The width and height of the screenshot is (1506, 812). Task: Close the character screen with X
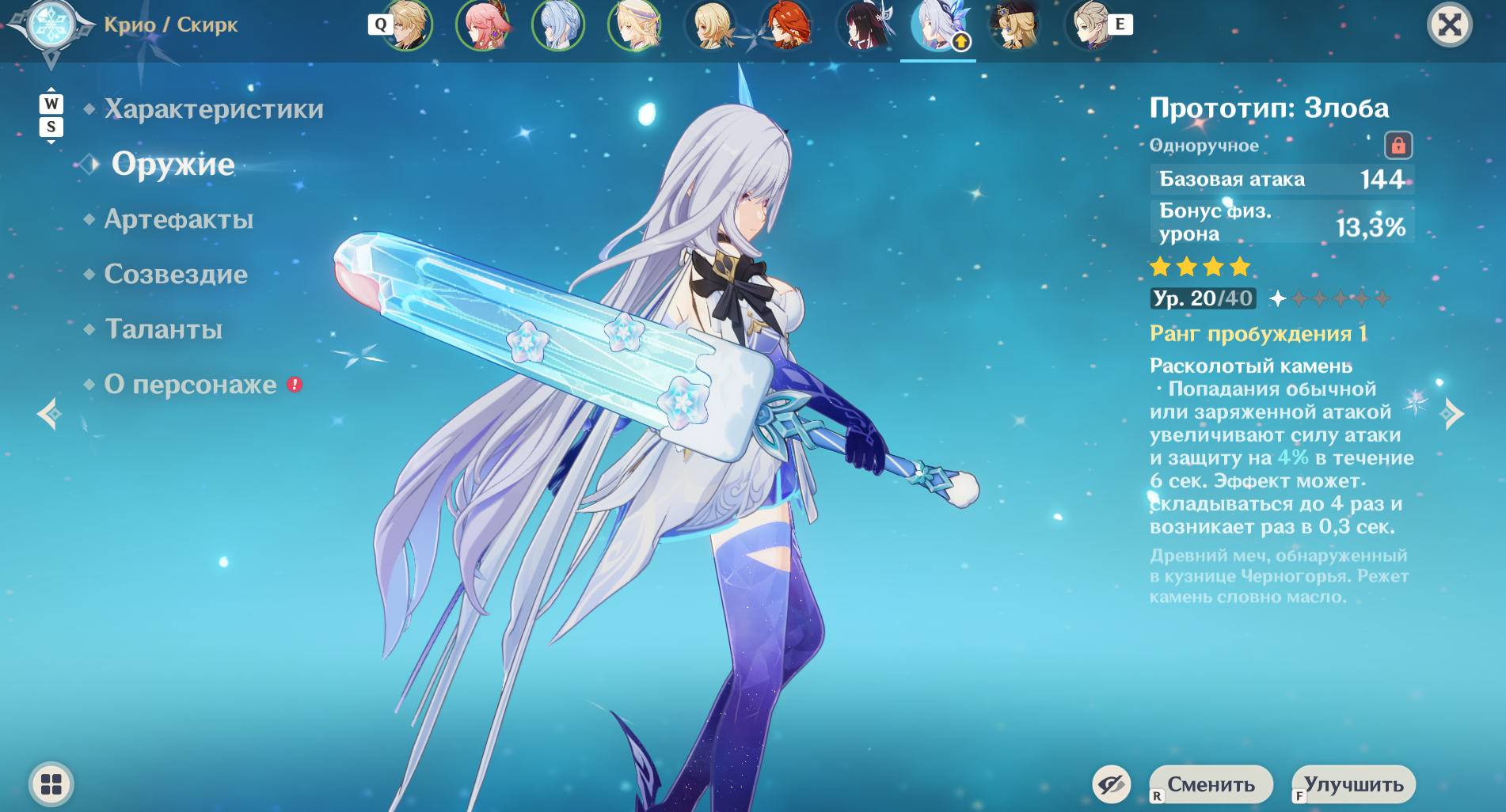pyautogui.click(x=1449, y=25)
